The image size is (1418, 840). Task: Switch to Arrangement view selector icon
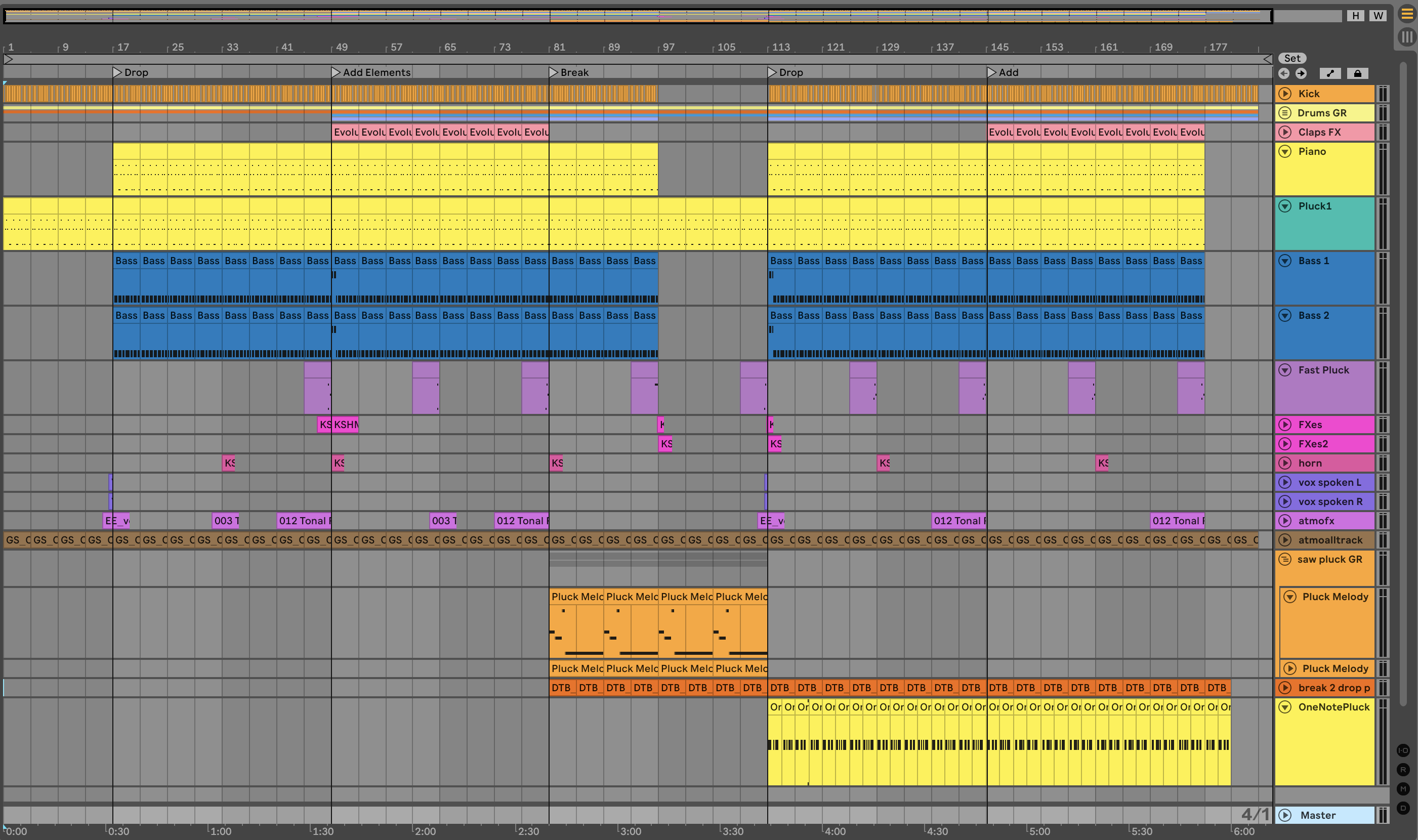pos(1407,14)
